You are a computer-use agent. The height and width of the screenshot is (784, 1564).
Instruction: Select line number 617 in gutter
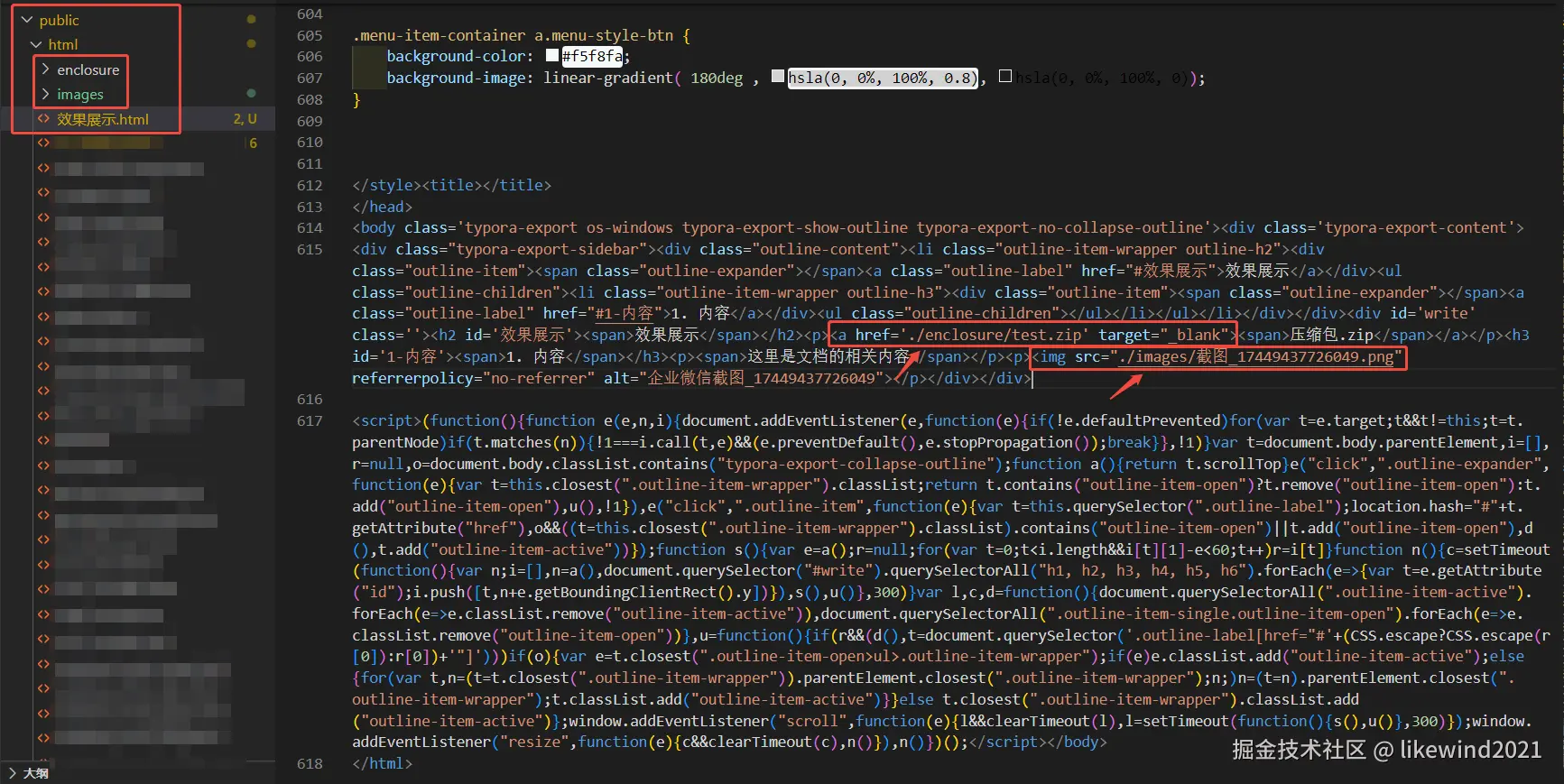coord(310,421)
